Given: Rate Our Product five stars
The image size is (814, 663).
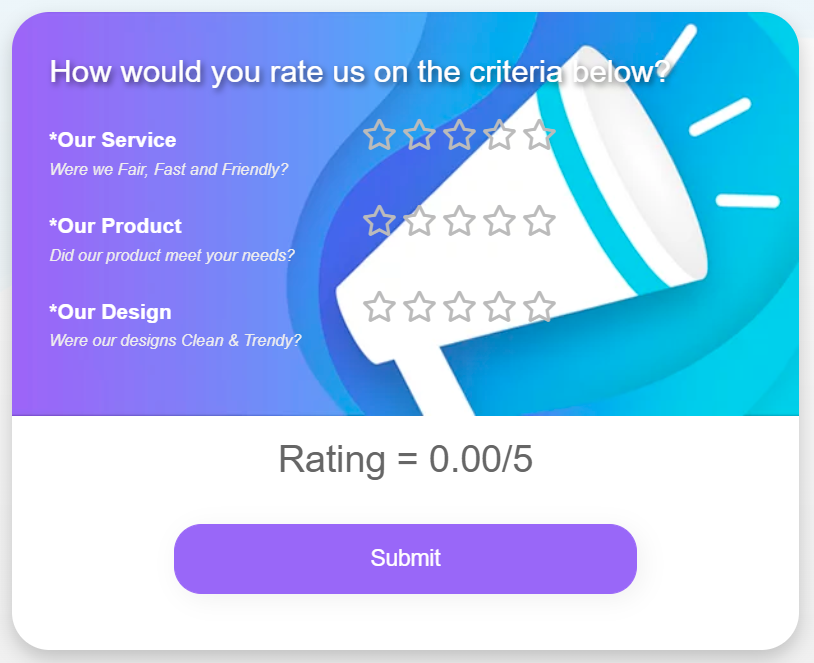Looking at the screenshot, I should (x=539, y=221).
